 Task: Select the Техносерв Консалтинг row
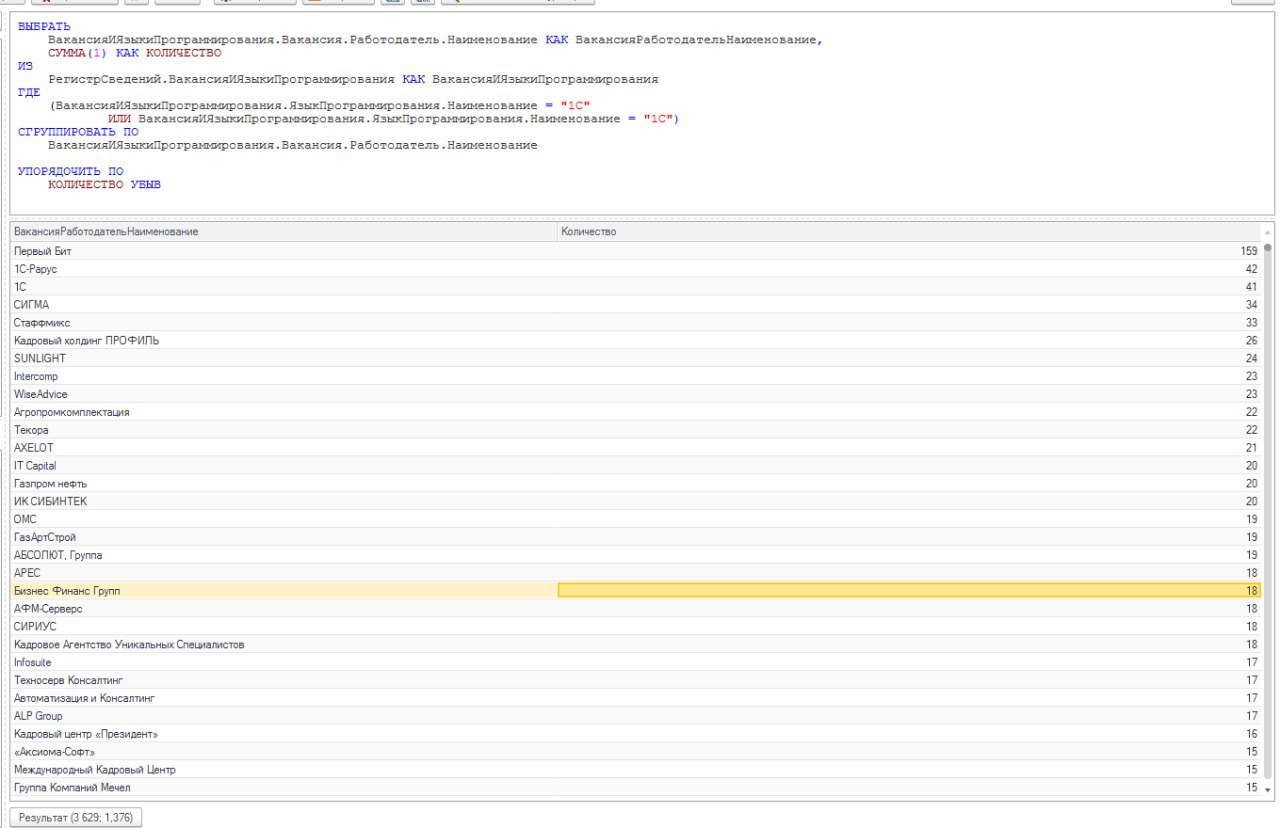tap(635, 680)
